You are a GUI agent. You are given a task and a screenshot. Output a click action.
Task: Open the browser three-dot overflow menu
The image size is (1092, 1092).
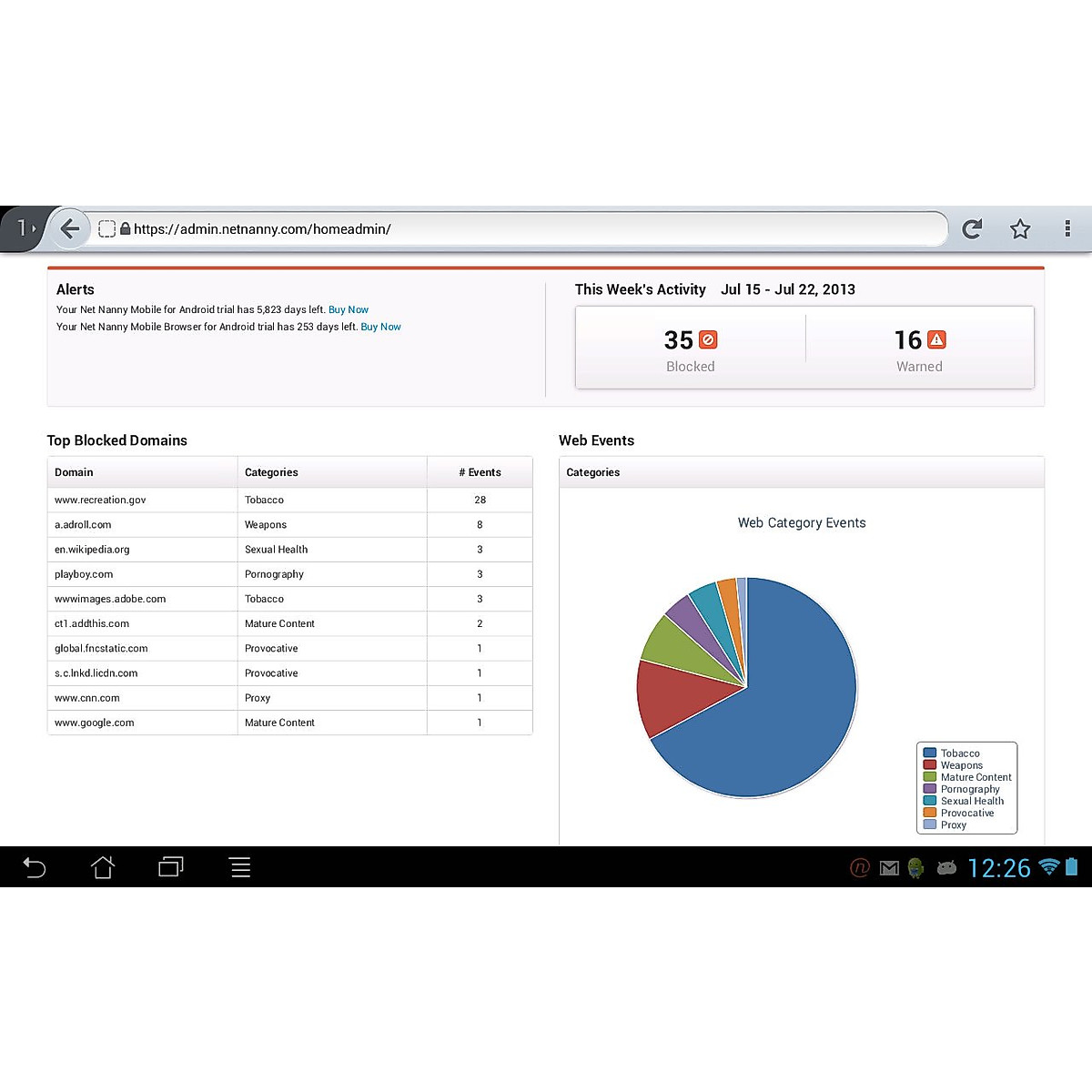[1067, 229]
